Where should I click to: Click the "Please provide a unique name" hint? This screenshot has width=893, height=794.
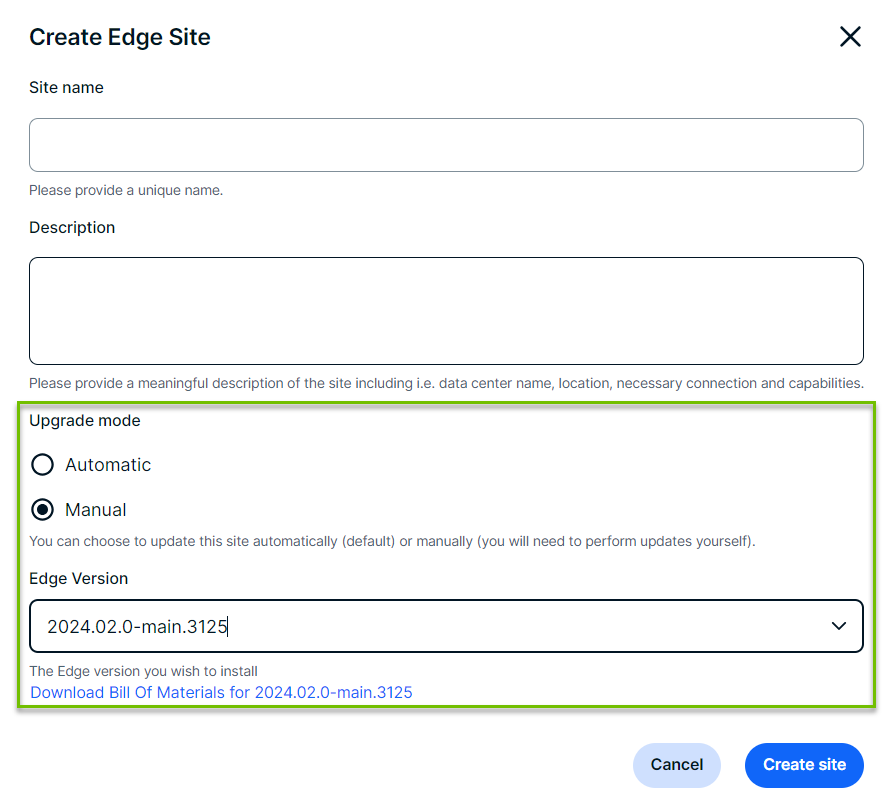(126, 190)
